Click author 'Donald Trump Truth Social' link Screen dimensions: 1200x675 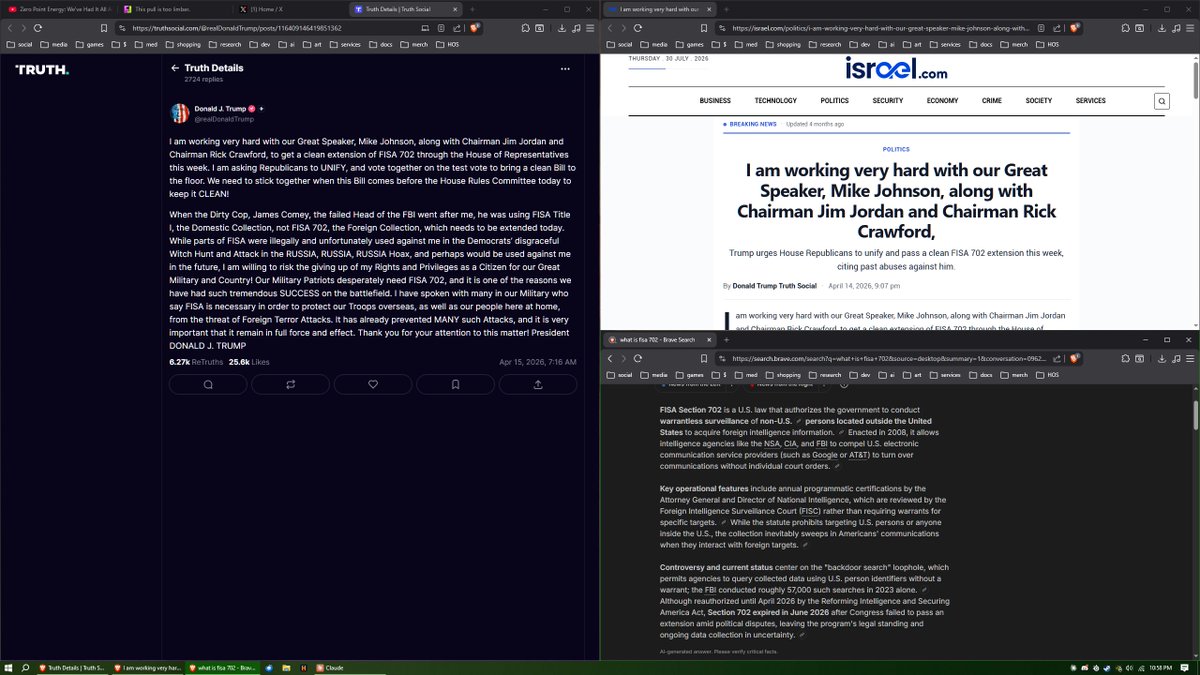[774, 286]
